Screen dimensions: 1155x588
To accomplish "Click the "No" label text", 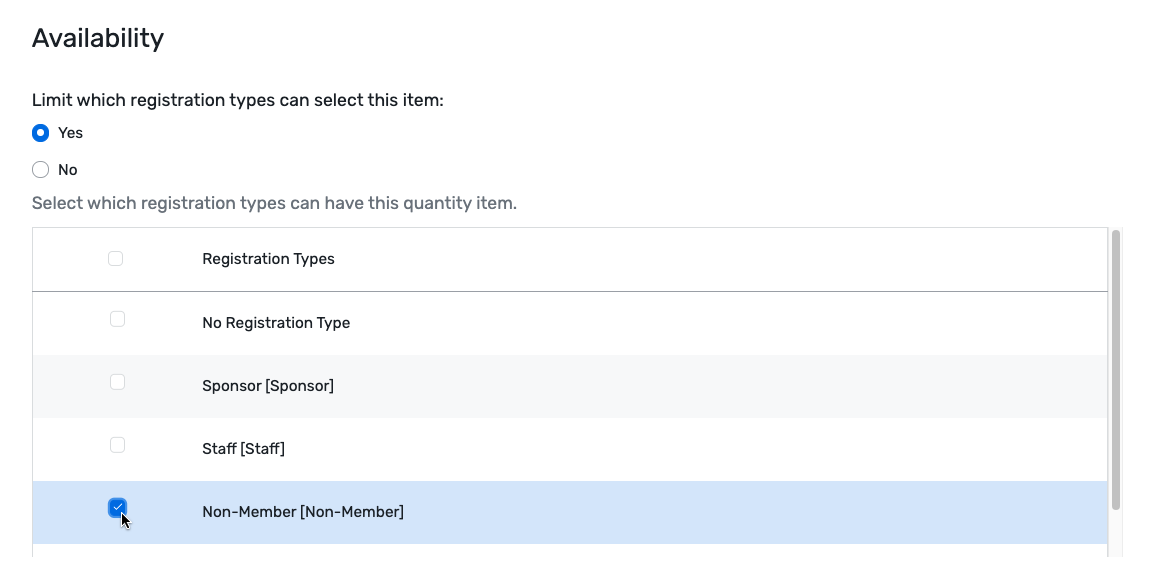I will 68,169.
